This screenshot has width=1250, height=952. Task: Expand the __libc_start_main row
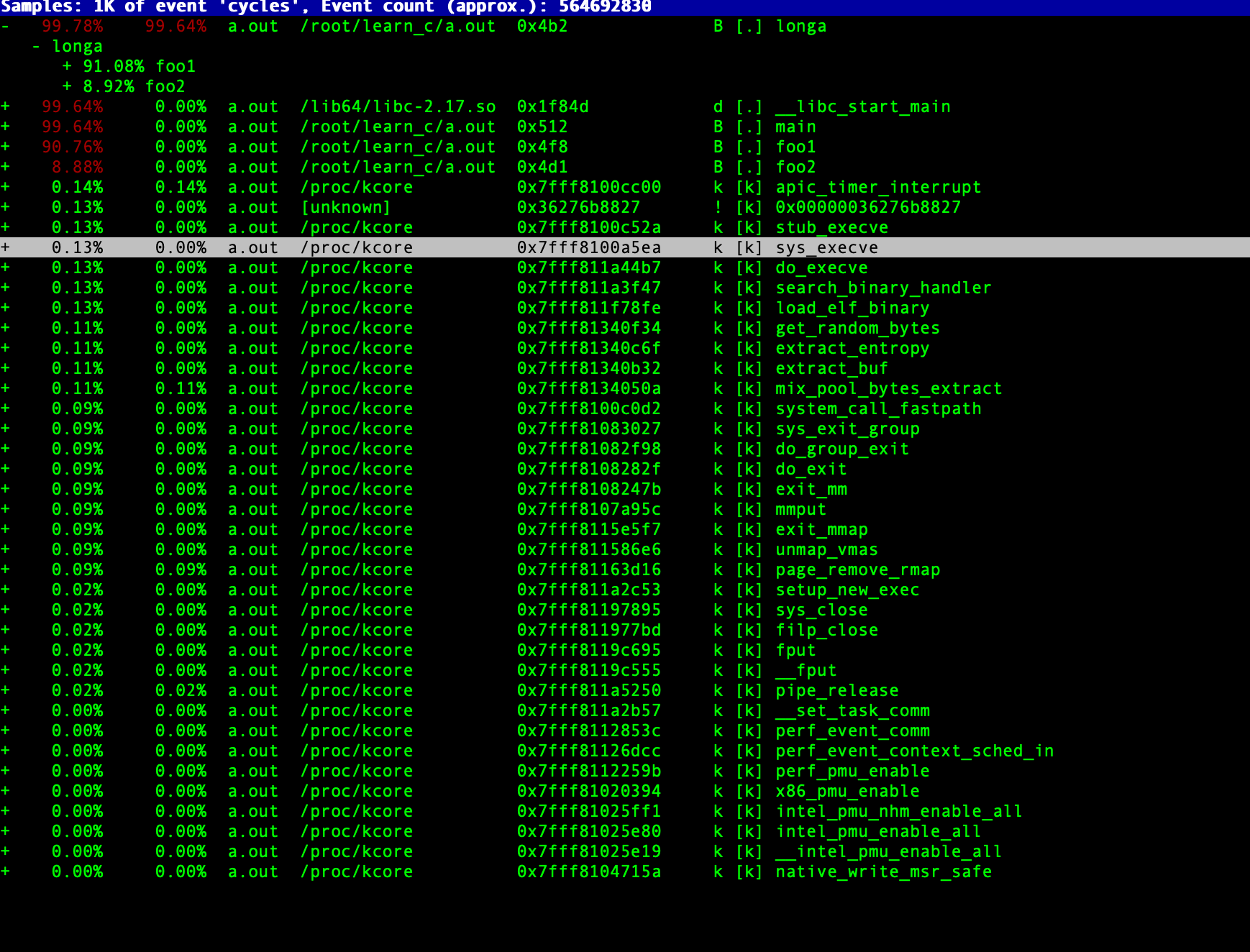point(6,106)
